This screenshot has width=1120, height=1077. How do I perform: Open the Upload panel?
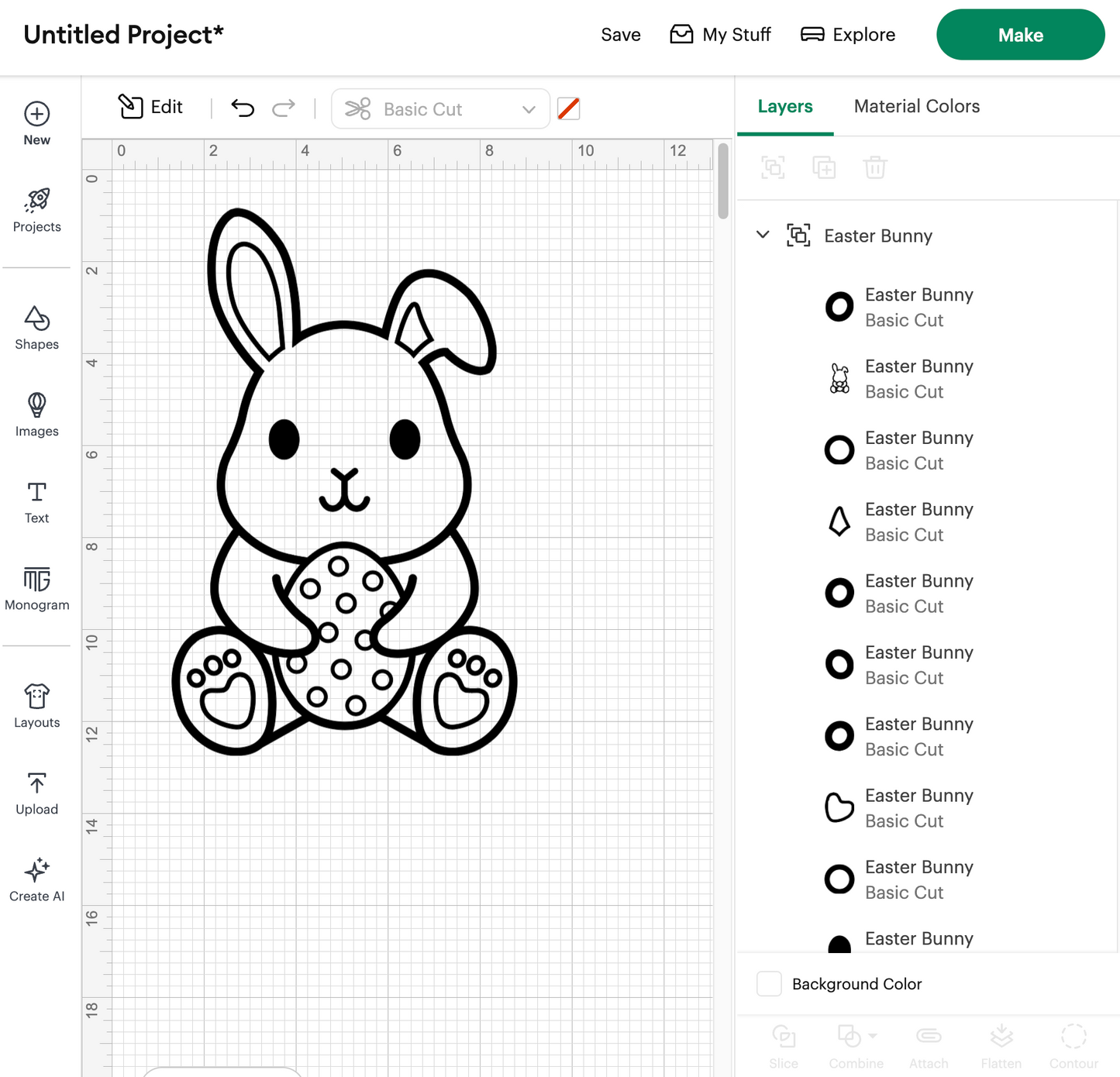pyautogui.click(x=36, y=792)
